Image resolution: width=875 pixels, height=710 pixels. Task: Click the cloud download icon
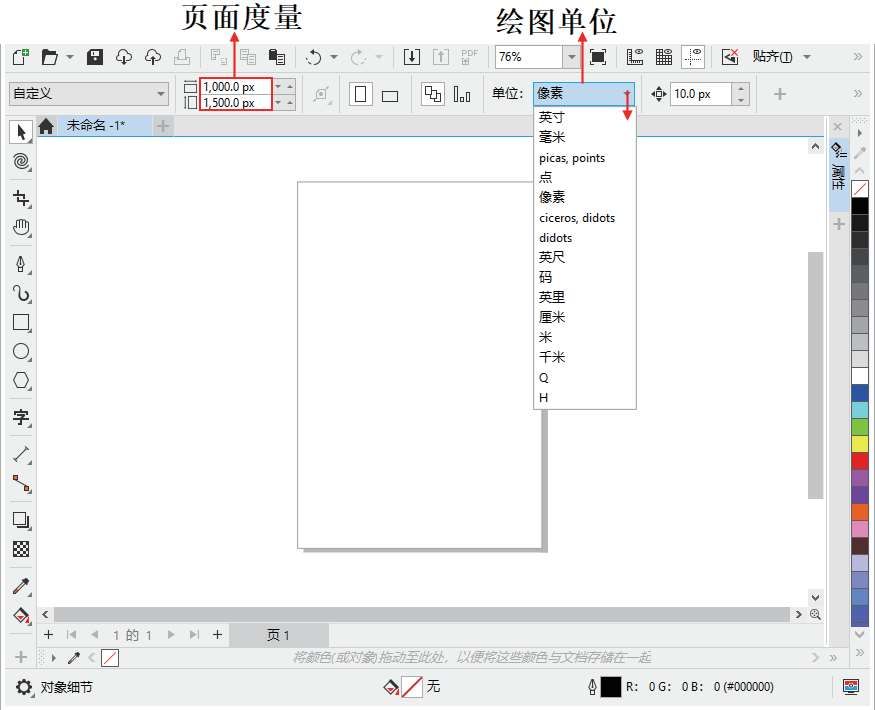pyautogui.click(x=124, y=57)
